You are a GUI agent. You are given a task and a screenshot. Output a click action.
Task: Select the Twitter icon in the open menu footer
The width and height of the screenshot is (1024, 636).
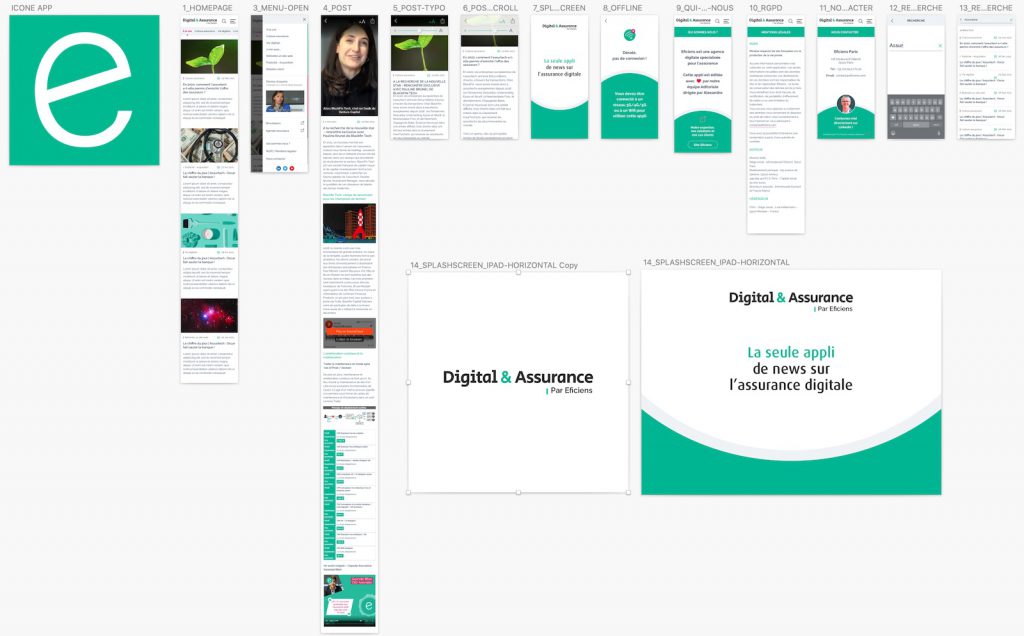tap(285, 168)
